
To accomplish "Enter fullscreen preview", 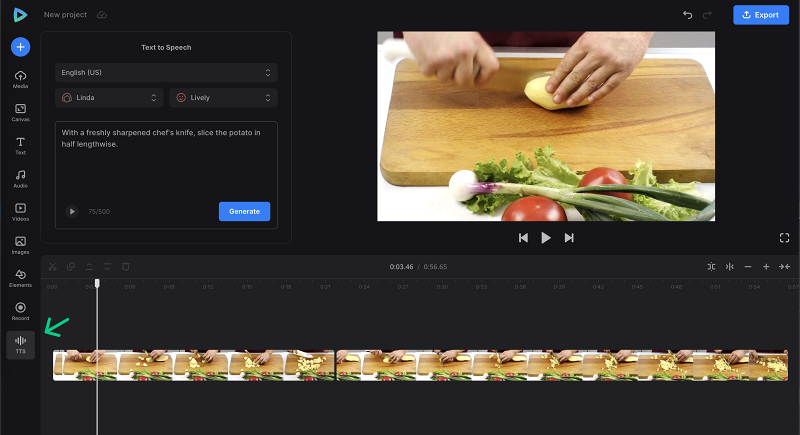I will click(x=784, y=238).
